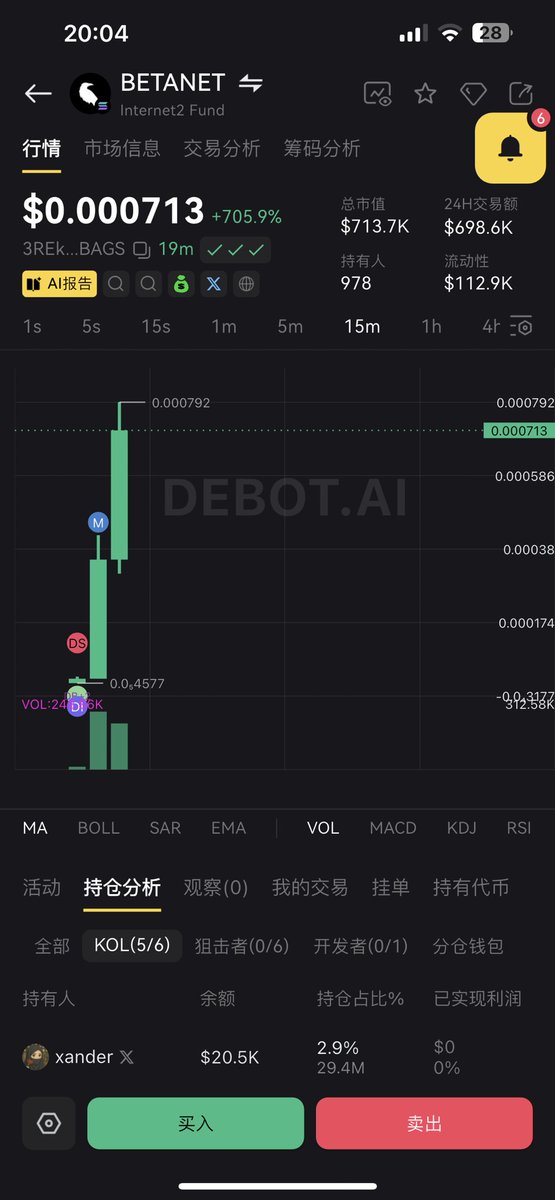The width and height of the screenshot is (555, 1200).
Task: Open the X (Twitter) link icon
Action: [213, 284]
